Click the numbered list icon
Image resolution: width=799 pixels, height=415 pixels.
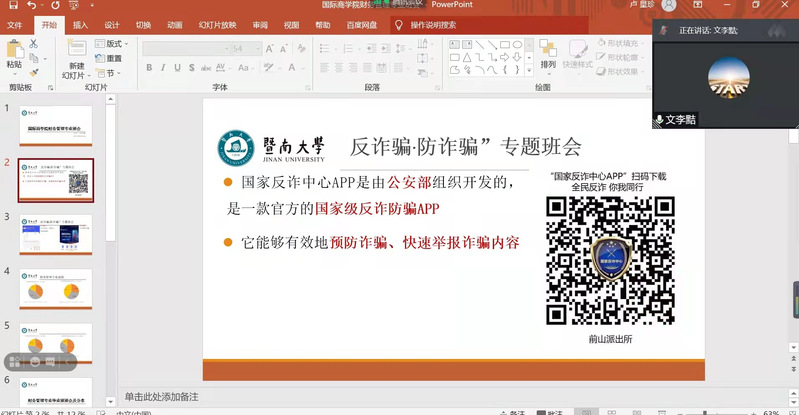(350, 48)
